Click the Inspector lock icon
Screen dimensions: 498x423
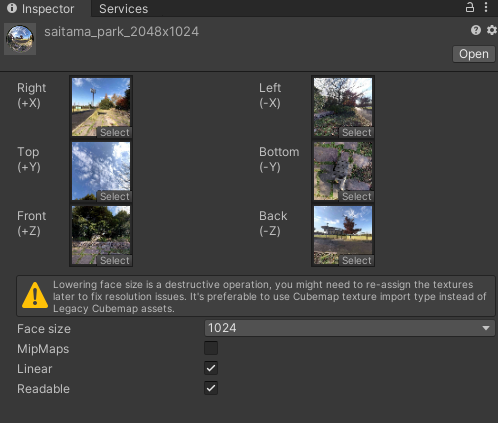[x=470, y=7]
